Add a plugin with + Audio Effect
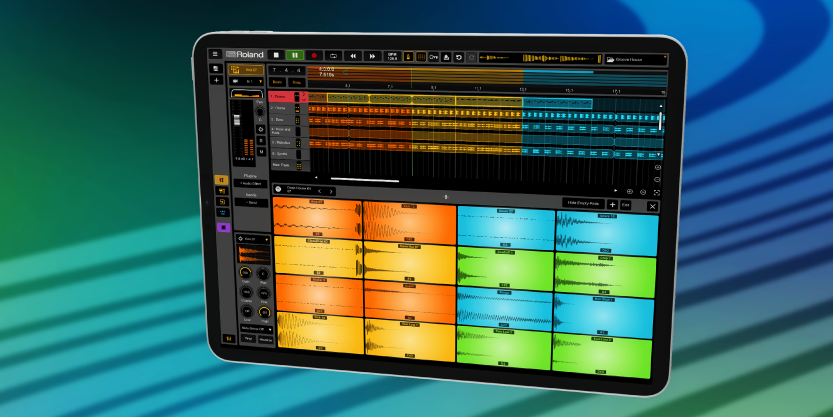This screenshot has height=417, width=833. (x=250, y=184)
